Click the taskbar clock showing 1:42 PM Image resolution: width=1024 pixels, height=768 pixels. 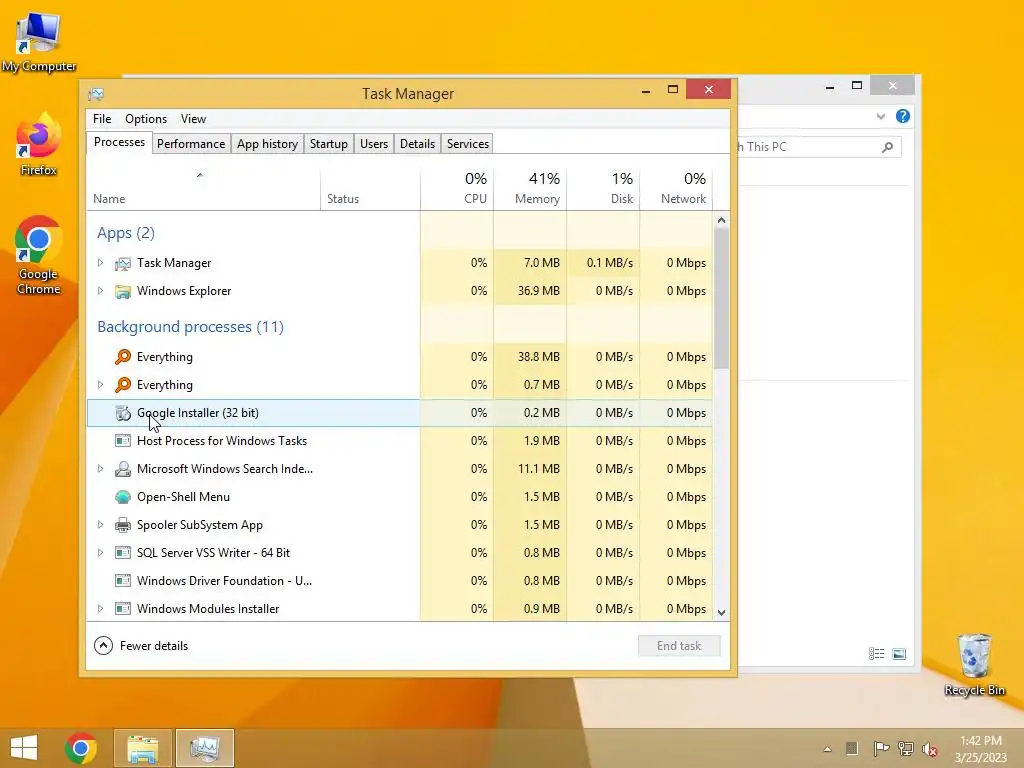[980, 749]
